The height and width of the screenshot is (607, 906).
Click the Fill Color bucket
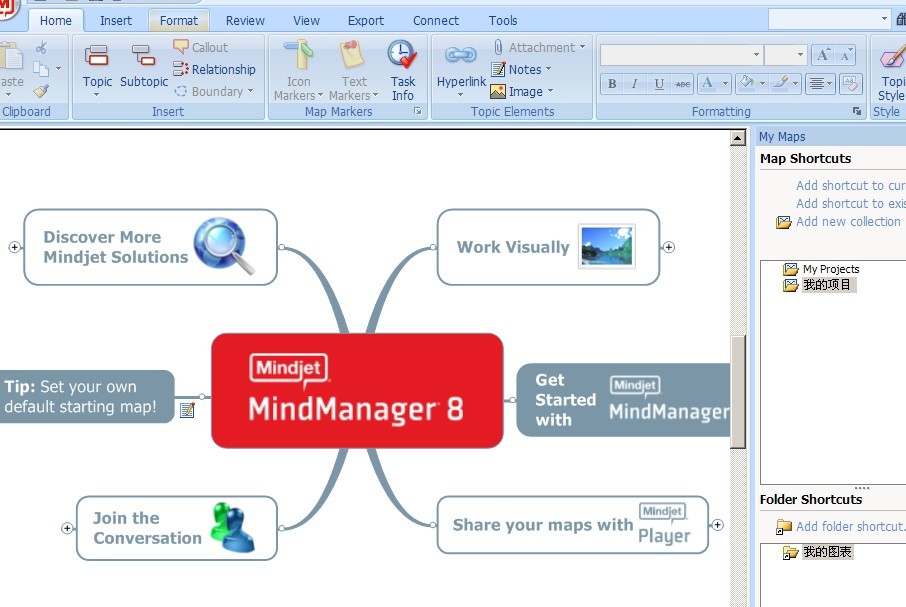pos(747,84)
